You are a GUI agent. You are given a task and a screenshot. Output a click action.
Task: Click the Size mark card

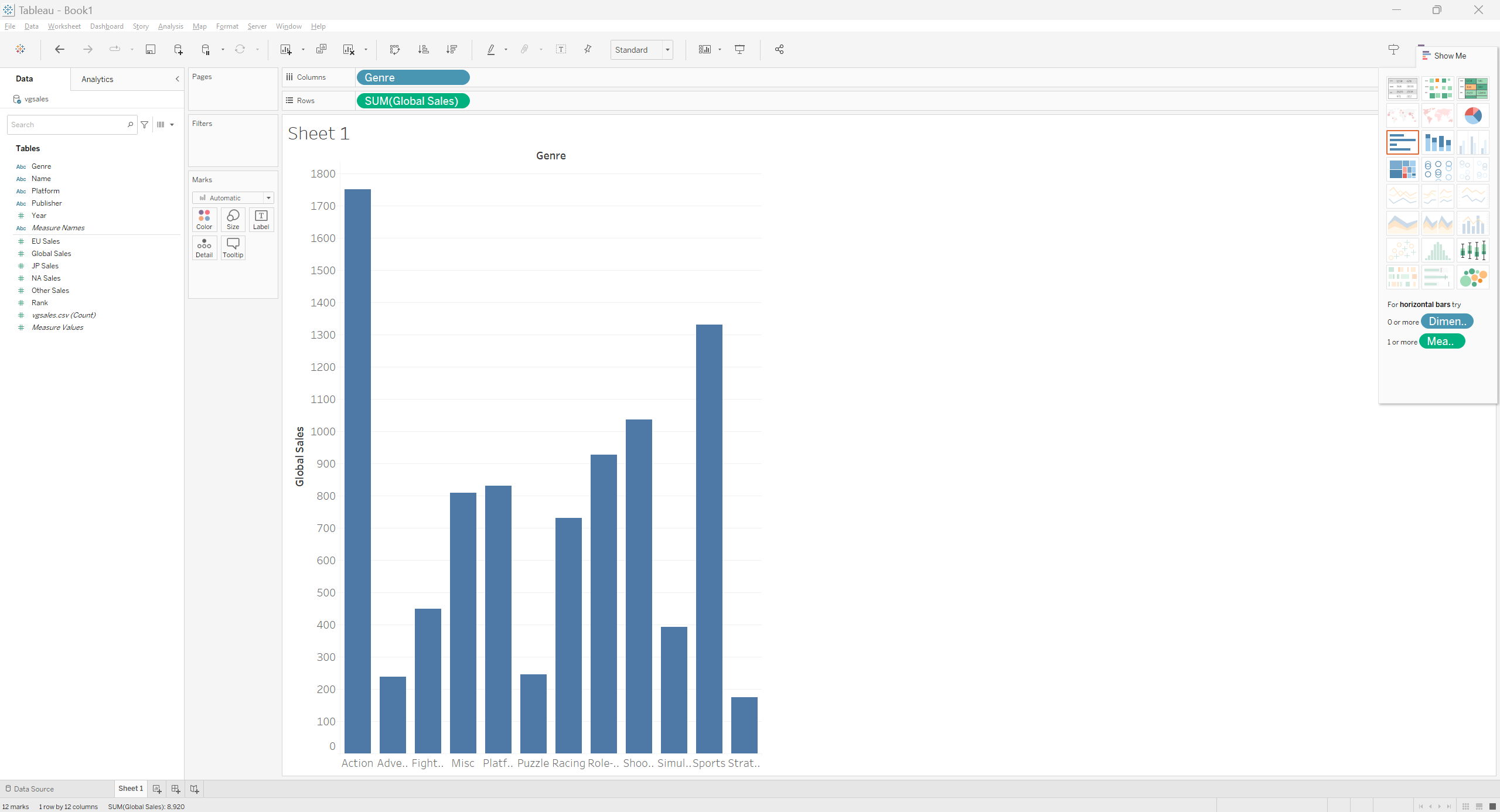click(x=233, y=220)
